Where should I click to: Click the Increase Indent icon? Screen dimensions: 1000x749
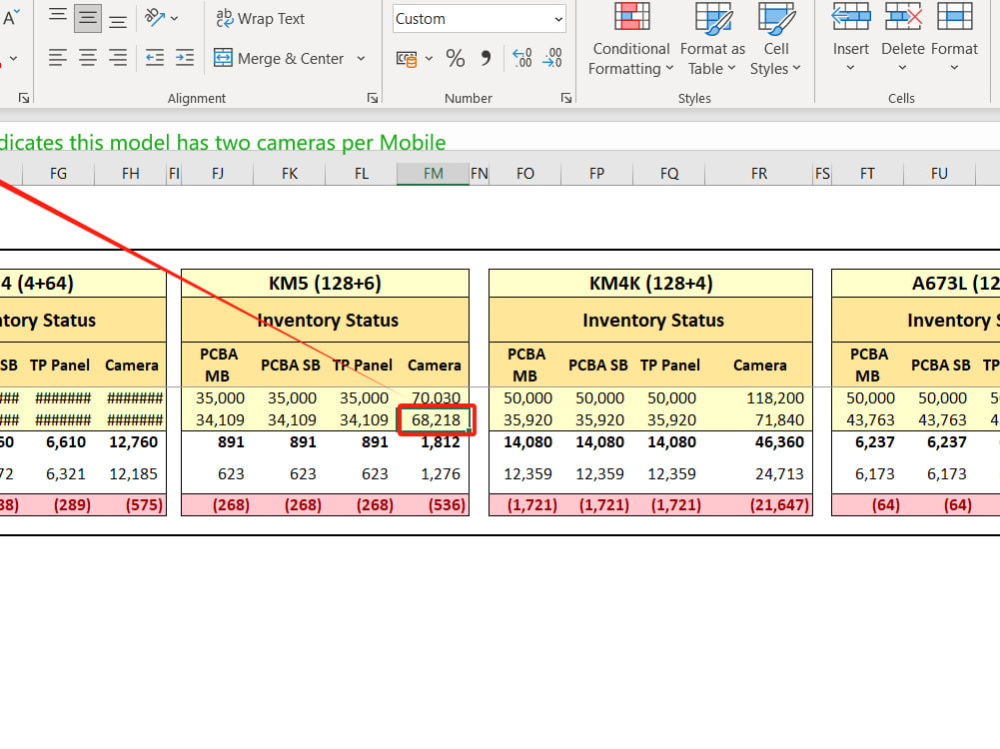coord(185,58)
